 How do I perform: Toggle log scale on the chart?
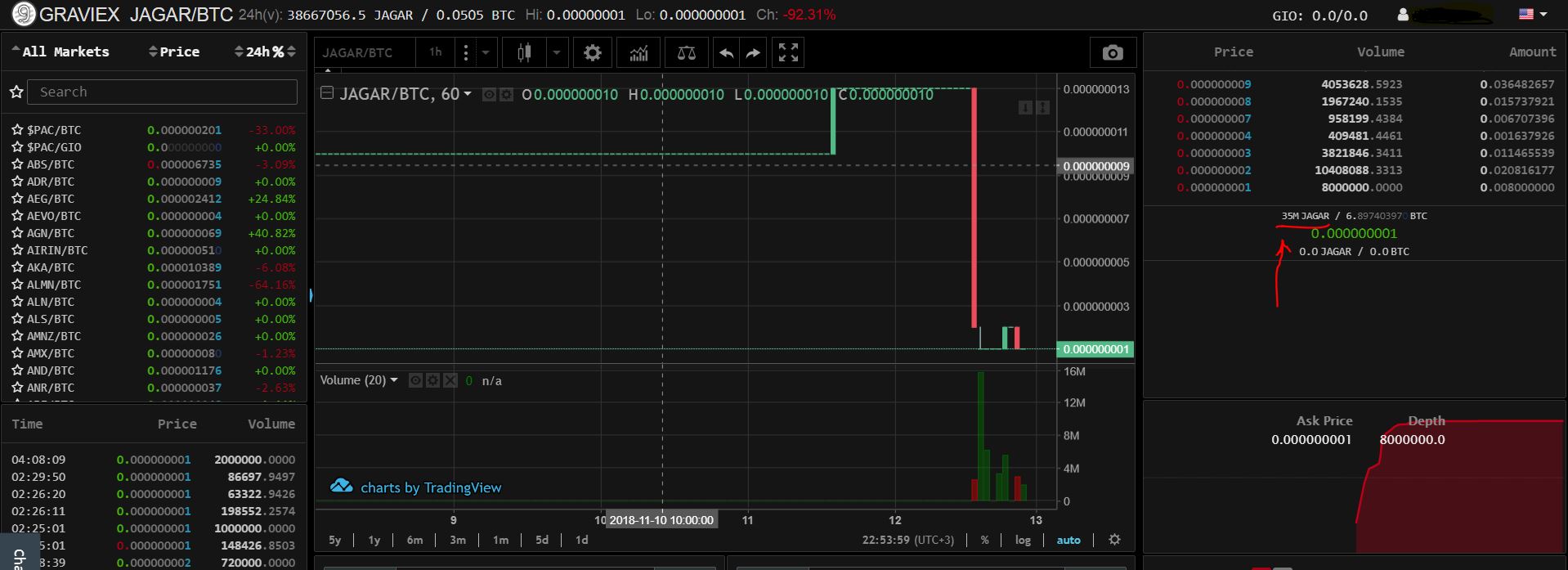click(x=1023, y=540)
